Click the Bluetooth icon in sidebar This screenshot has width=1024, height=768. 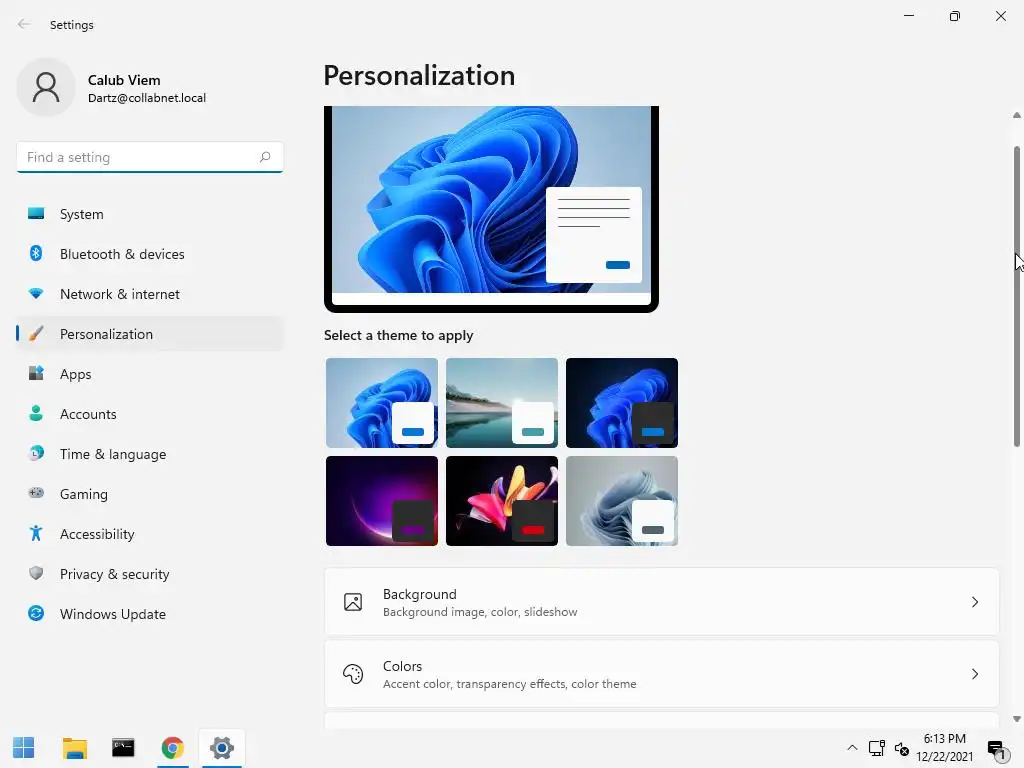(x=36, y=253)
